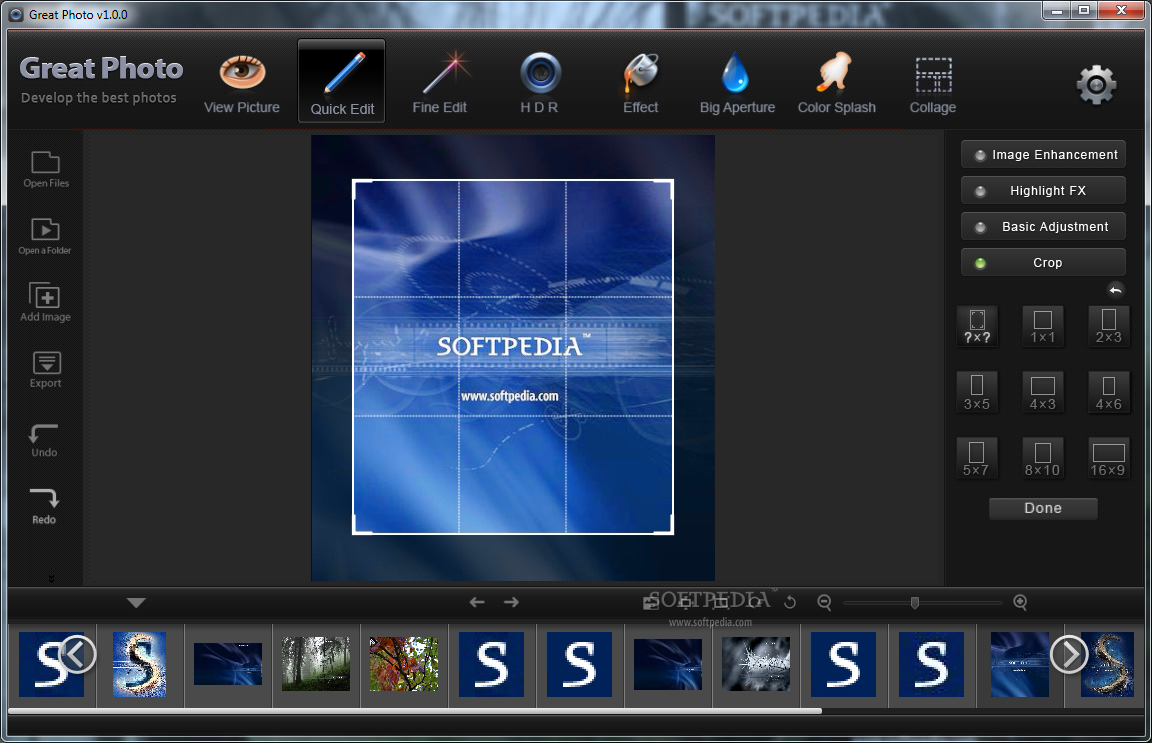Open the View Picture mode
The image size is (1152, 743).
click(242, 84)
